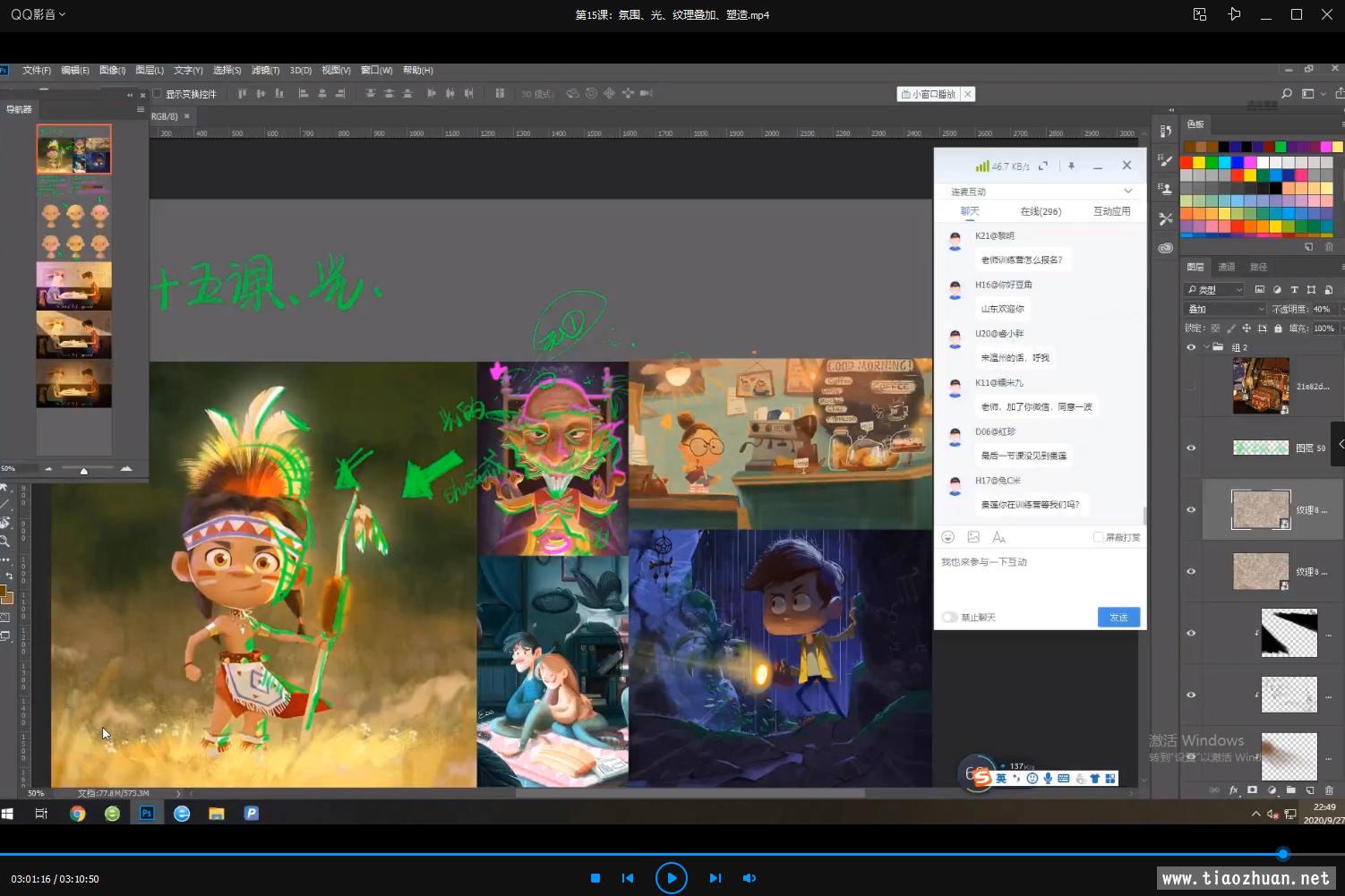Open the 叠加 blend mode dropdown
1345x896 pixels.
coord(1225,309)
